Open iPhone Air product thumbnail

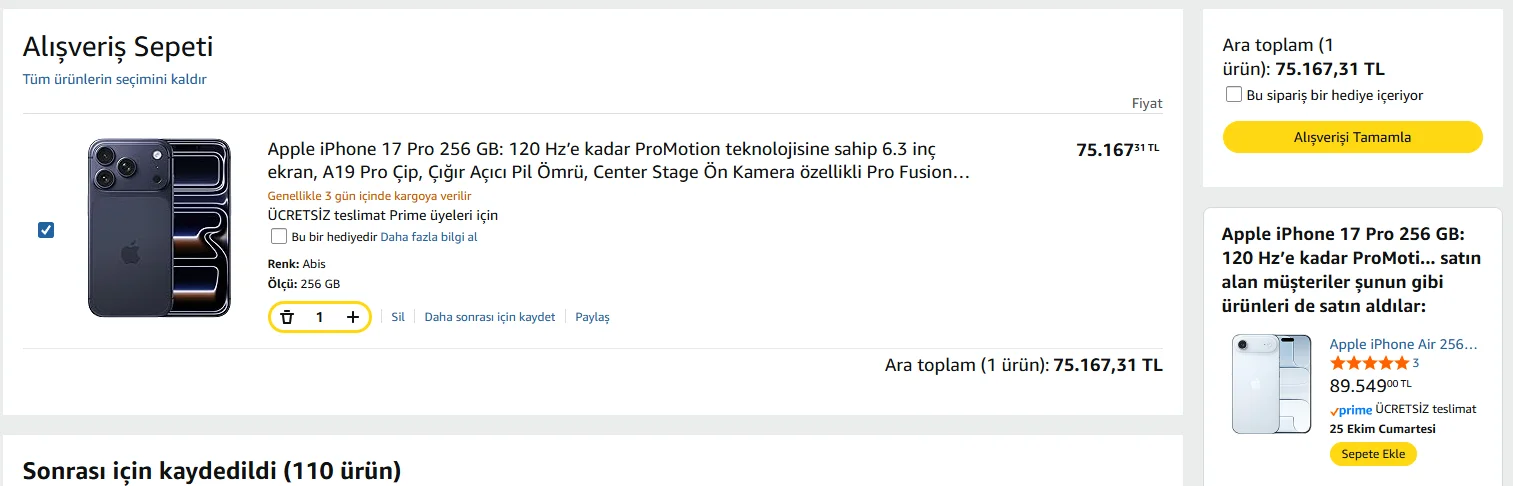click(x=1271, y=384)
